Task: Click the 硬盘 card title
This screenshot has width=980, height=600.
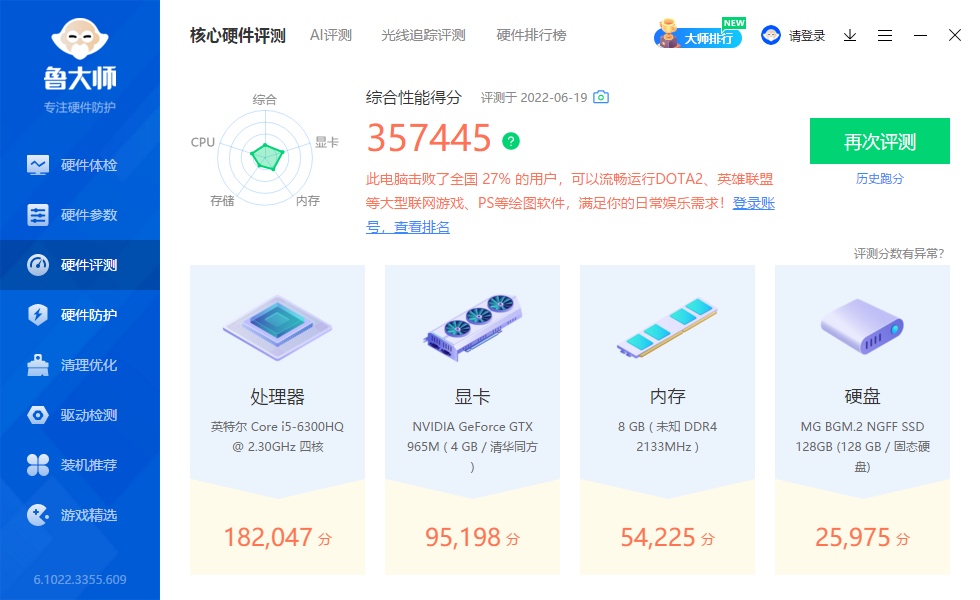Action: (x=862, y=396)
